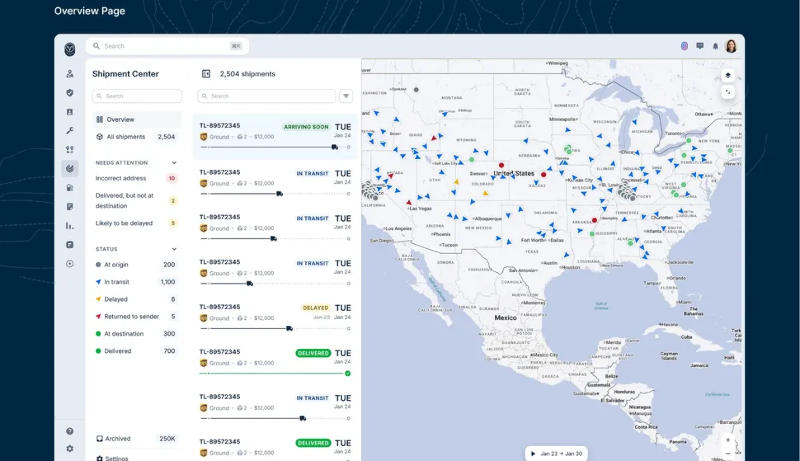Open the shield check rail icon

[x=70, y=93]
